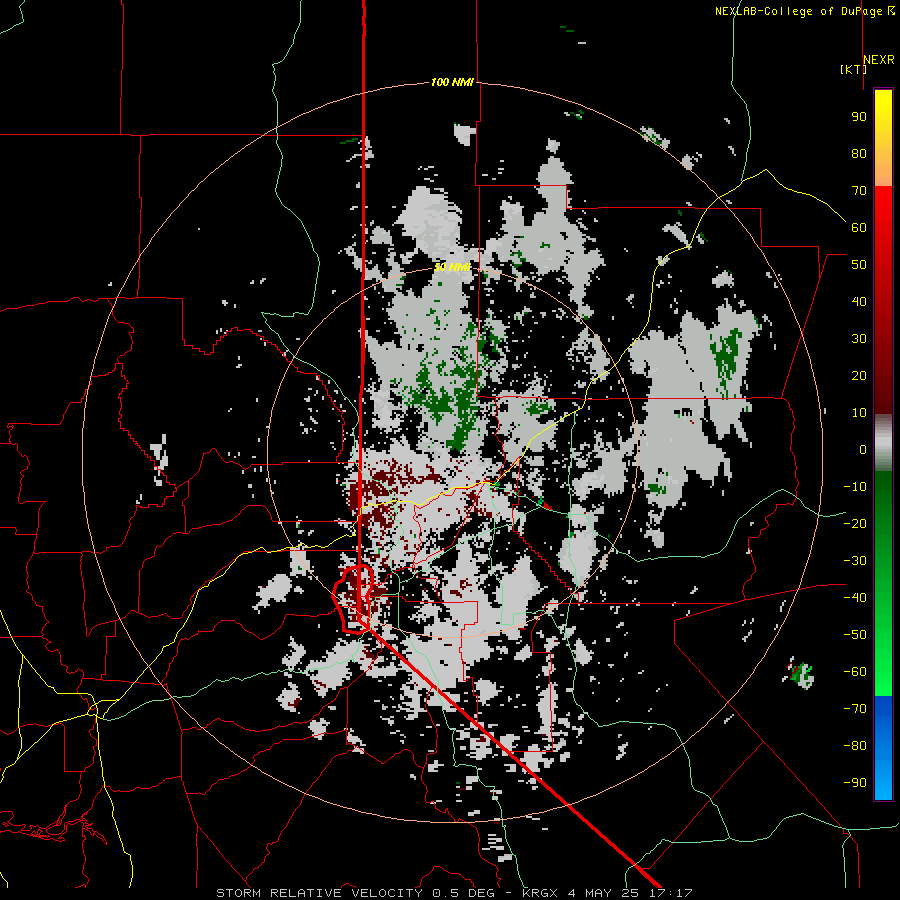900x900 pixels.
Task: Select the -20 value on velocity scale
Action: tap(855, 523)
